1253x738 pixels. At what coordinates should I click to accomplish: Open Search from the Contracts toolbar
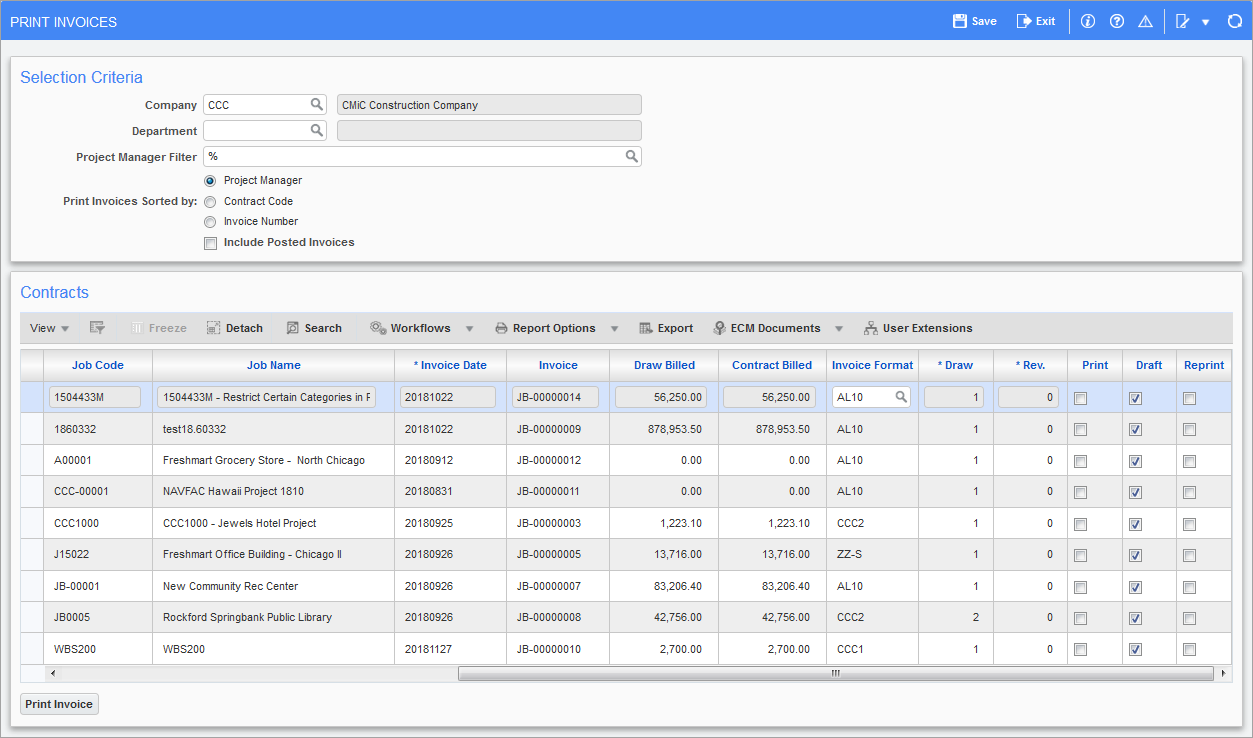[x=314, y=327]
